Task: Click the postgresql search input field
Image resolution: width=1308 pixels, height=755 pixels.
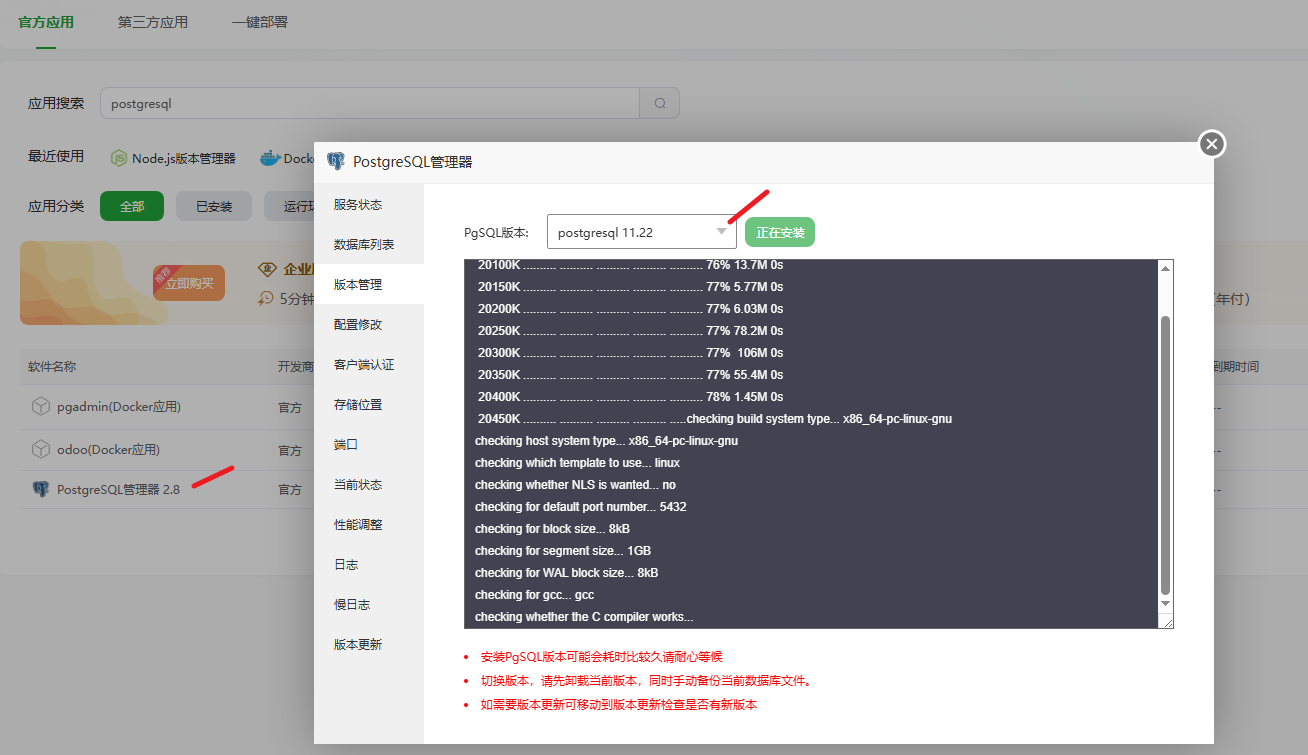Action: [x=370, y=103]
